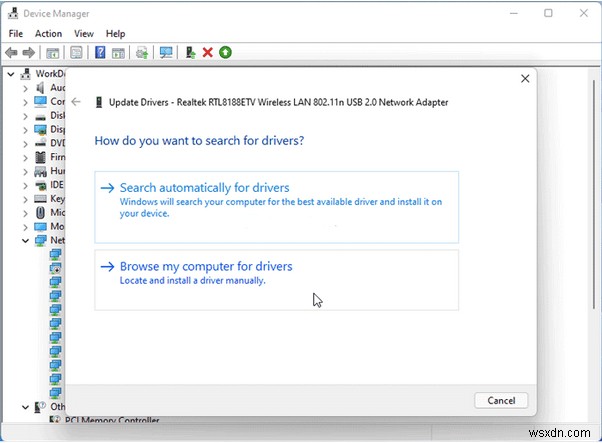602x443 pixels.
Task: Select the optical drive icon in the DVD row
Action: pos(40,143)
